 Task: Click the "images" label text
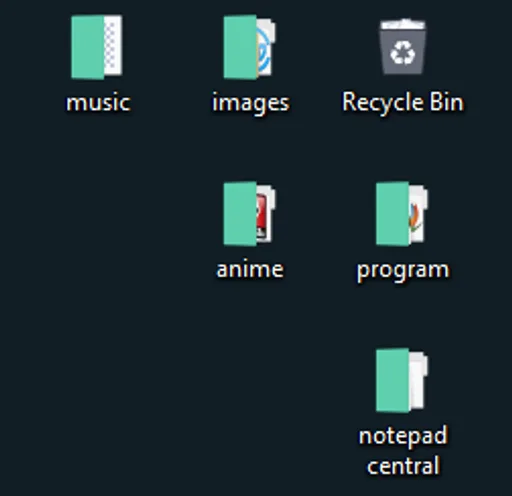click(x=251, y=103)
